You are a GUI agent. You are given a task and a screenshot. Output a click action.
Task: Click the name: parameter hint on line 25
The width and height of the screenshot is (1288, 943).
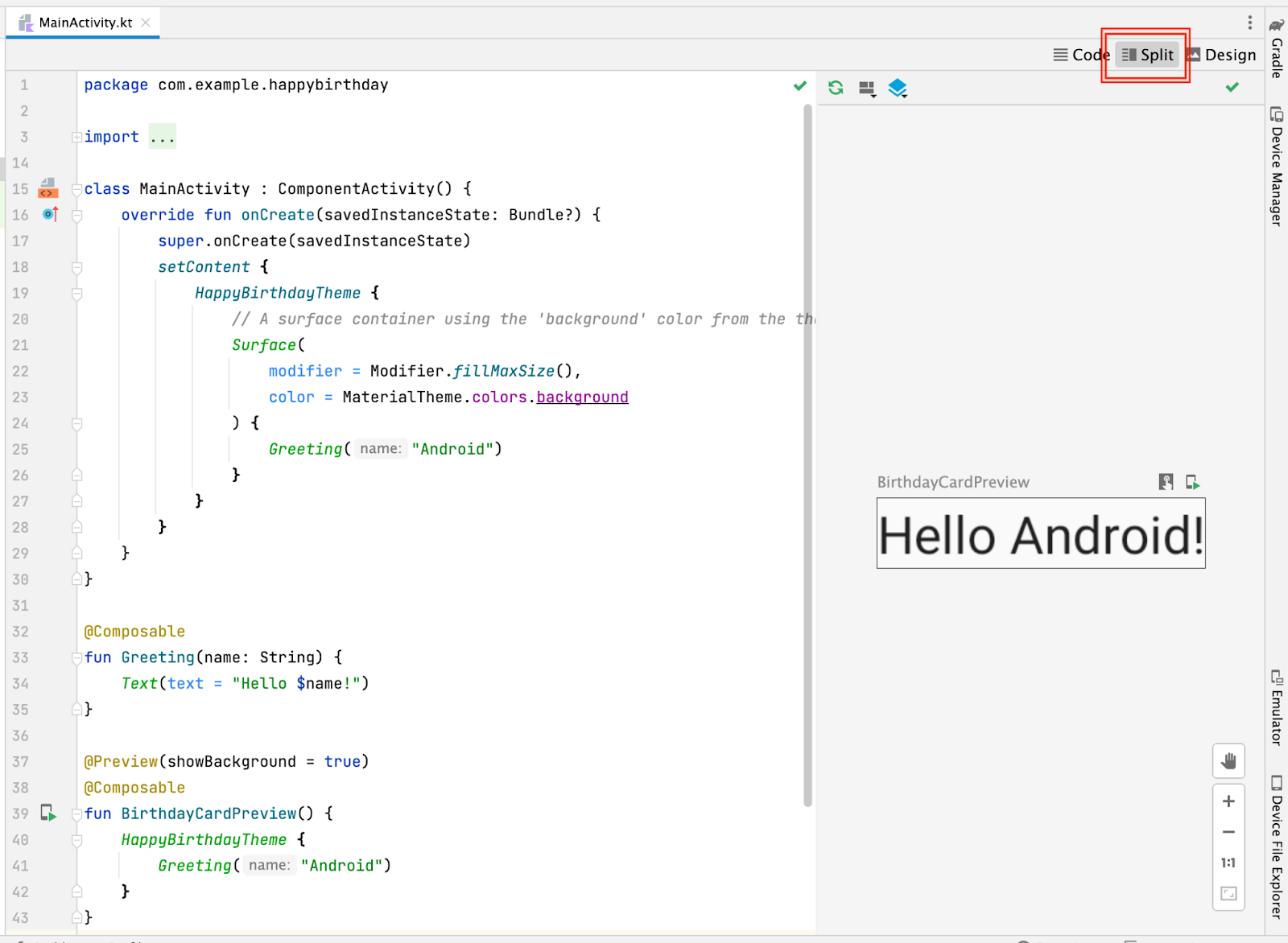381,448
